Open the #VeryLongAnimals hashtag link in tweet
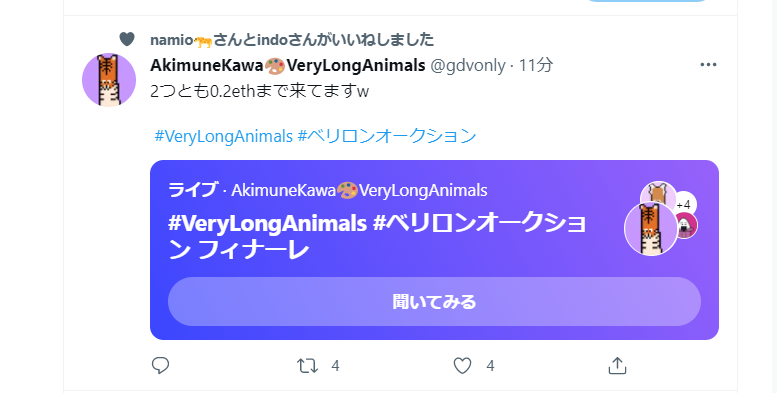 point(223,136)
